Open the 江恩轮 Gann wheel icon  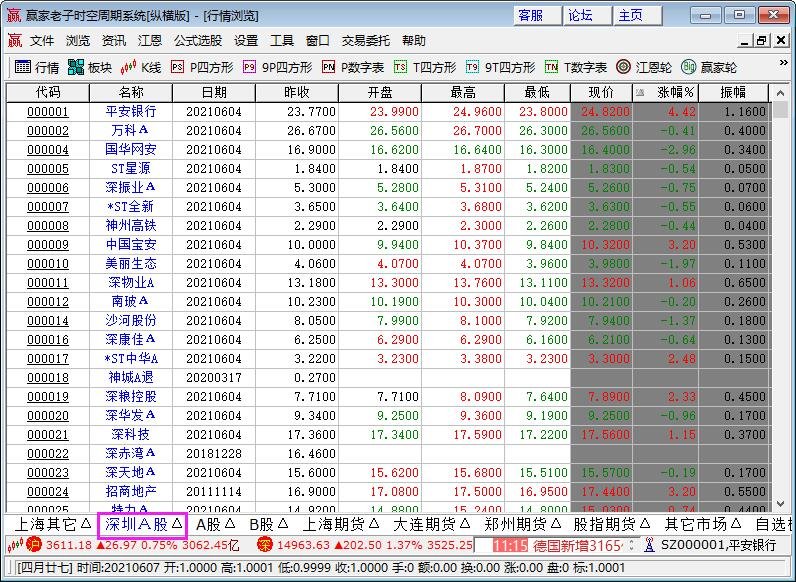(623, 67)
